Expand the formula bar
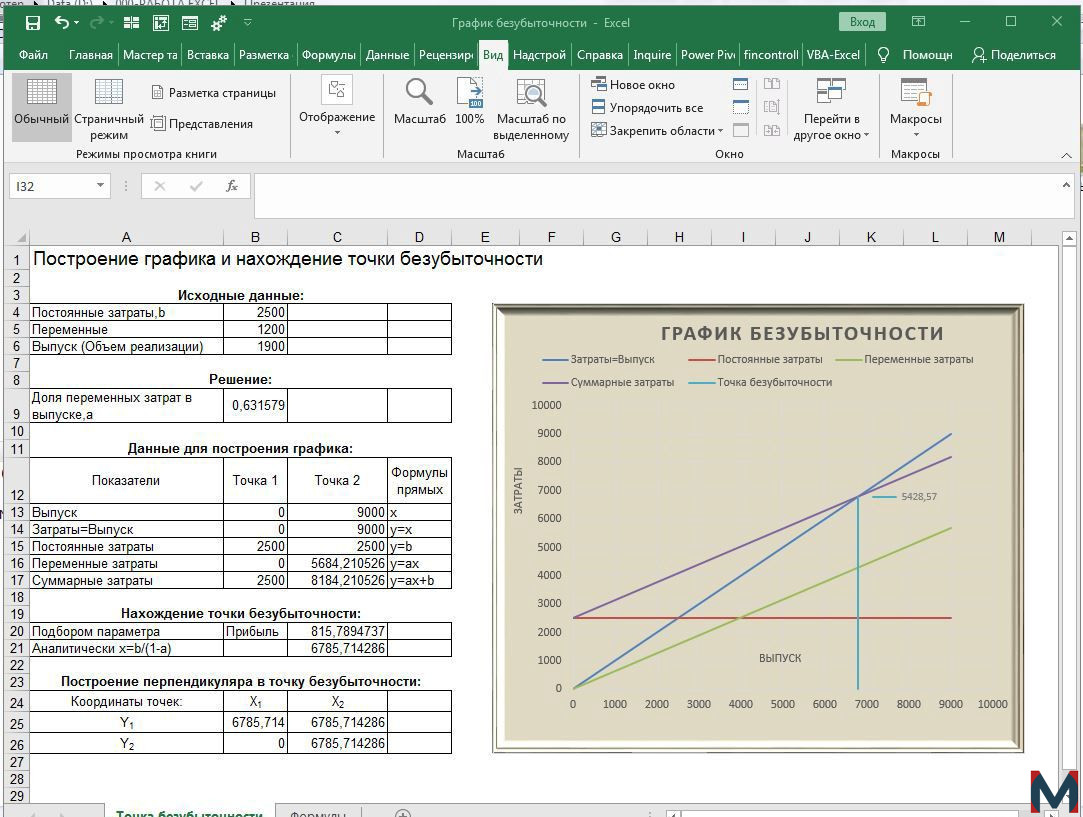Screen dimensions: 1083x817 (1066, 185)
